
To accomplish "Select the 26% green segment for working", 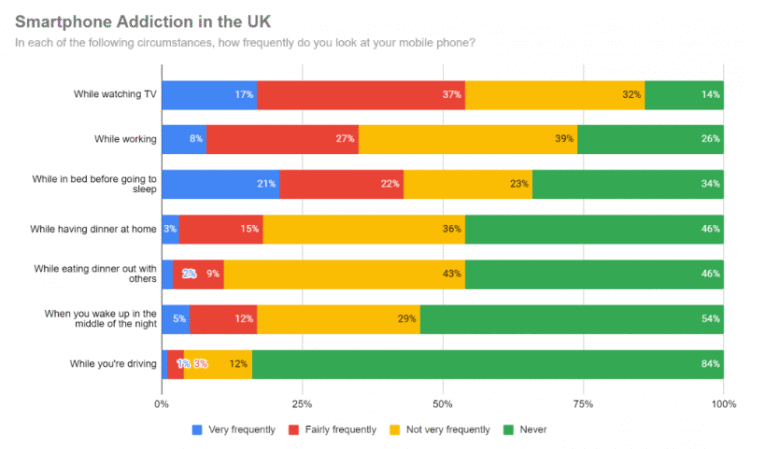I will (x=651, y=140).
